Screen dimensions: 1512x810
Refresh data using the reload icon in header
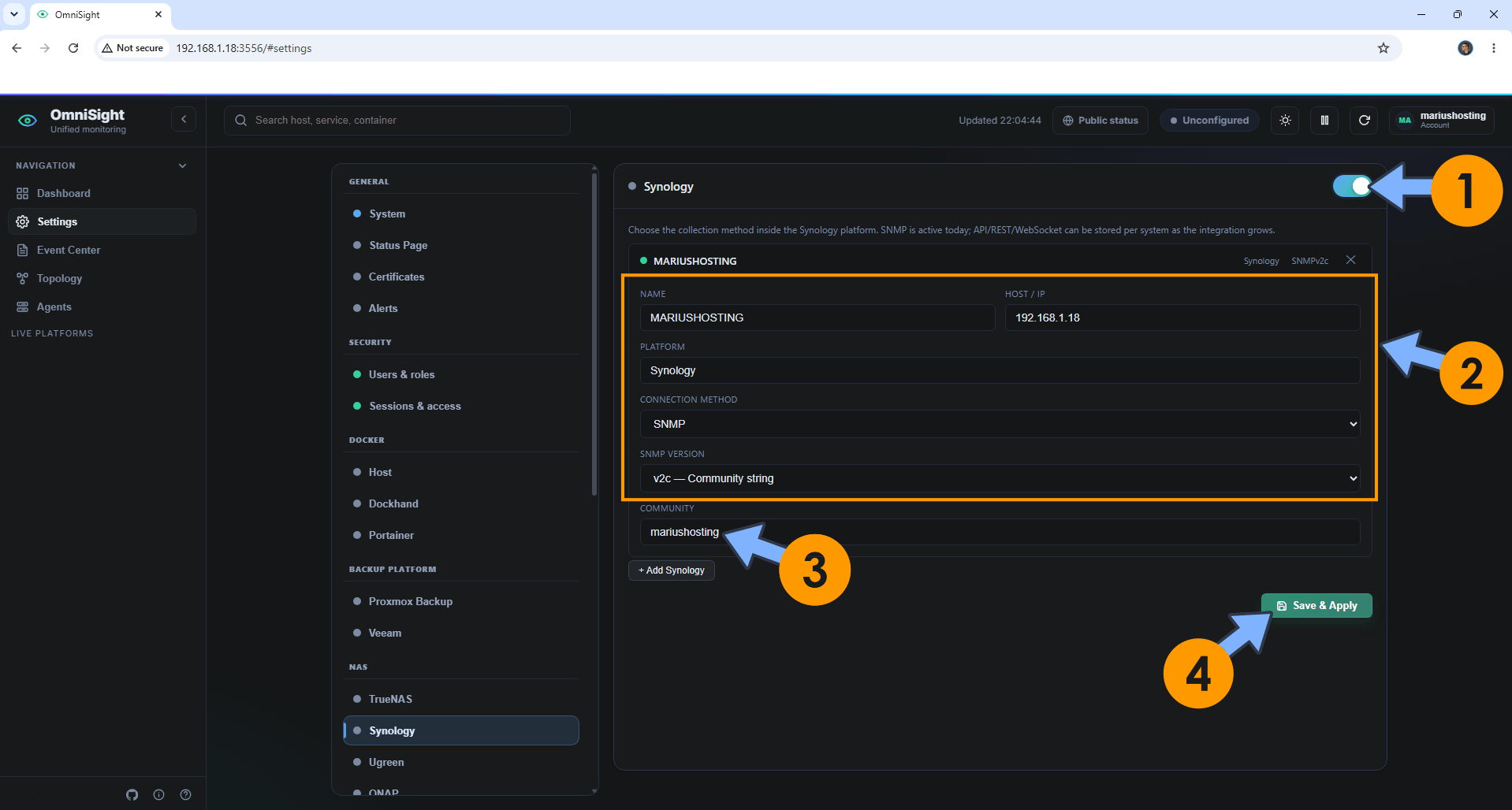(1364, 121)
